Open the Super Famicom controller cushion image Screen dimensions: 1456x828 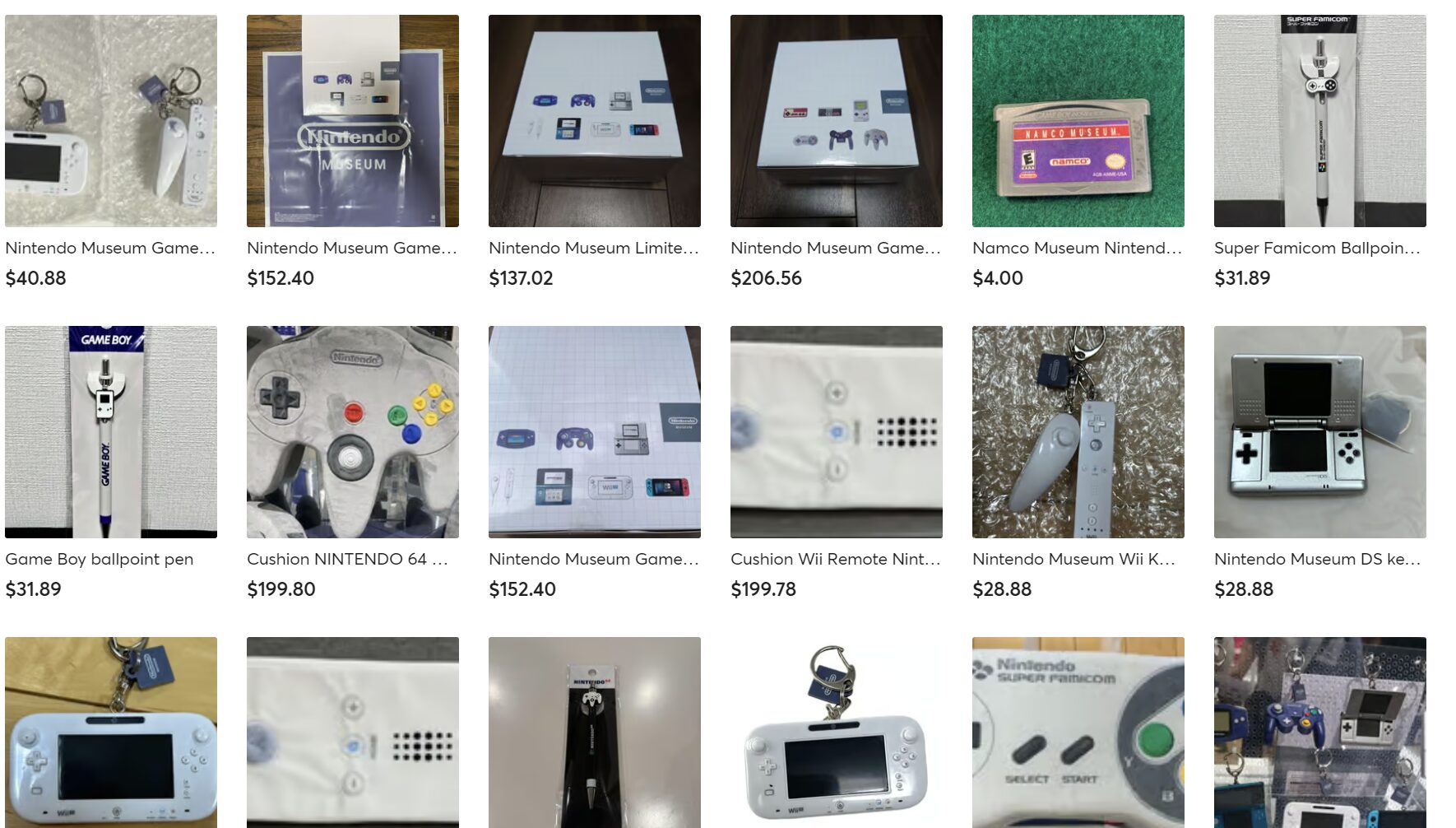click(x=1078, y=733)
